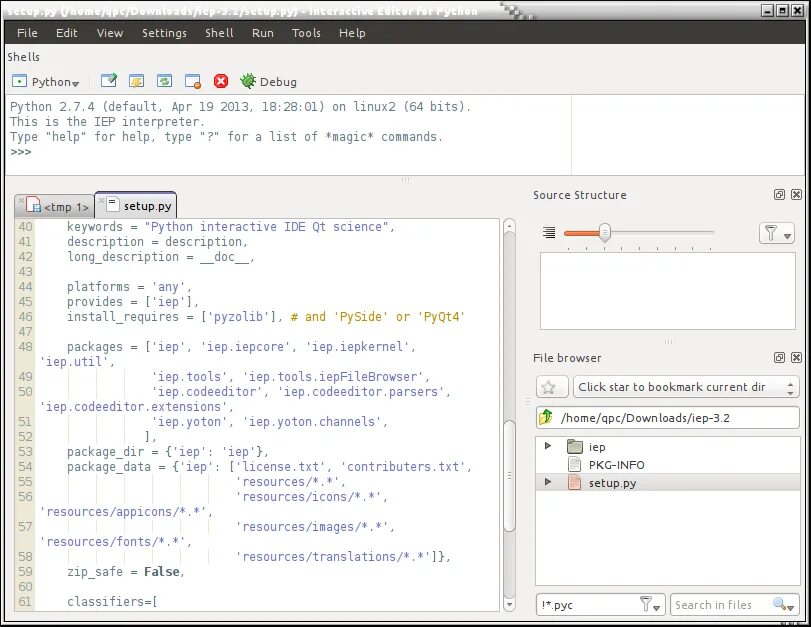This screenshot has height=627, width=811.
Task: Open the Tools menu
Action: pos(306,33)
